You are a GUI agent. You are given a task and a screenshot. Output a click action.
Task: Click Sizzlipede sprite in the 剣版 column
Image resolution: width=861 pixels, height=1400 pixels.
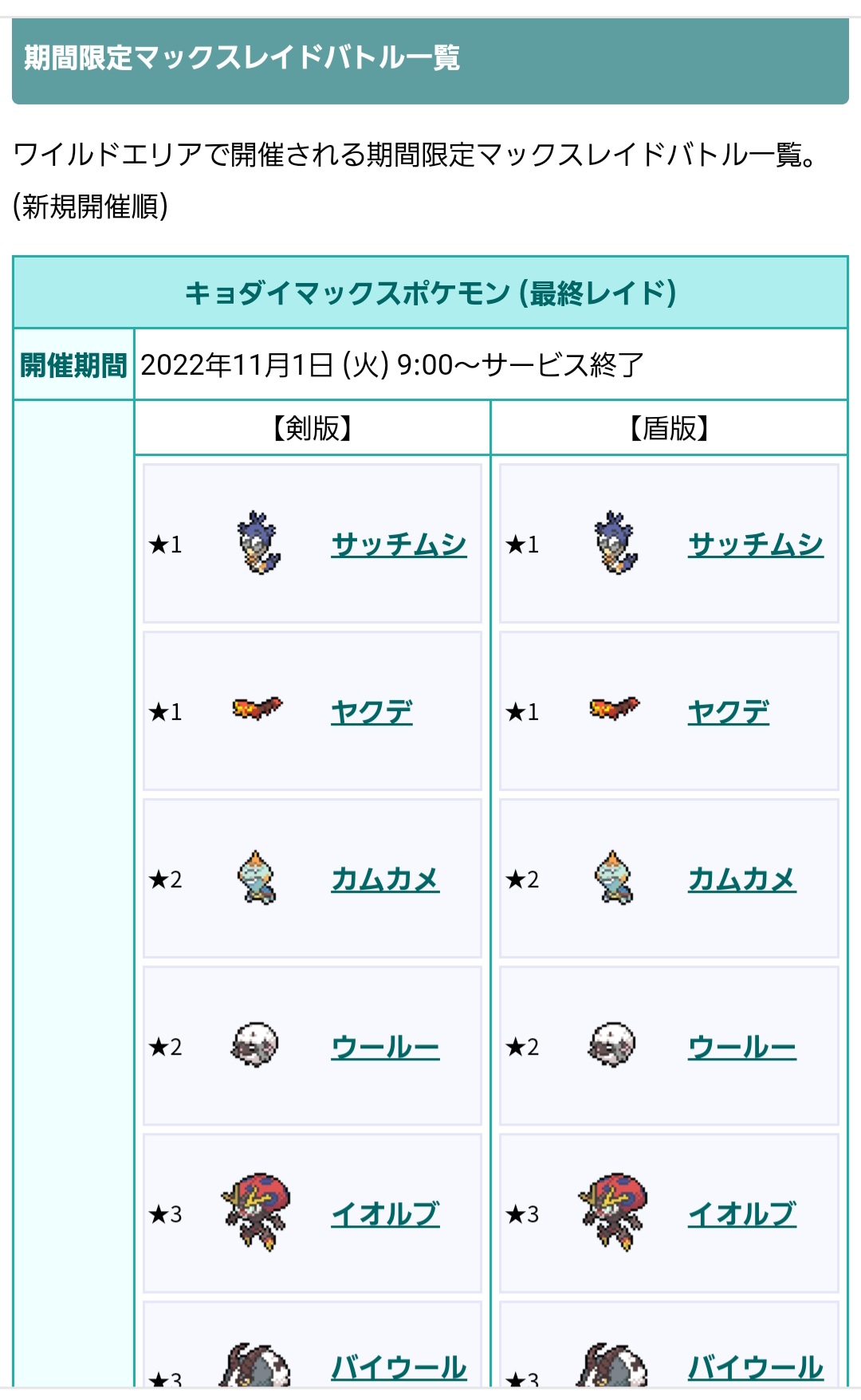(258, 708)
